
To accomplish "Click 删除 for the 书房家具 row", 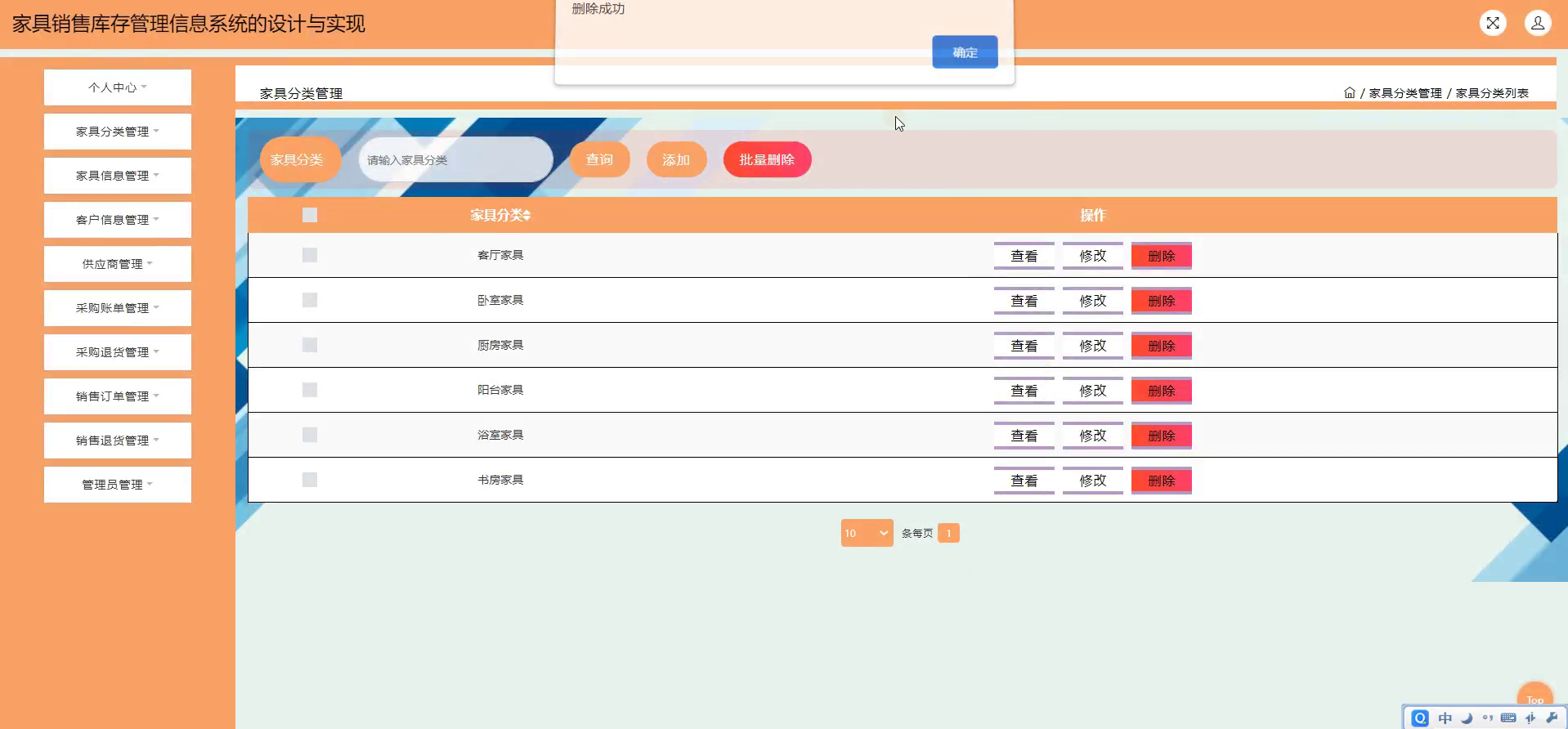I will pyautogui.click(x=1162, y=481).
